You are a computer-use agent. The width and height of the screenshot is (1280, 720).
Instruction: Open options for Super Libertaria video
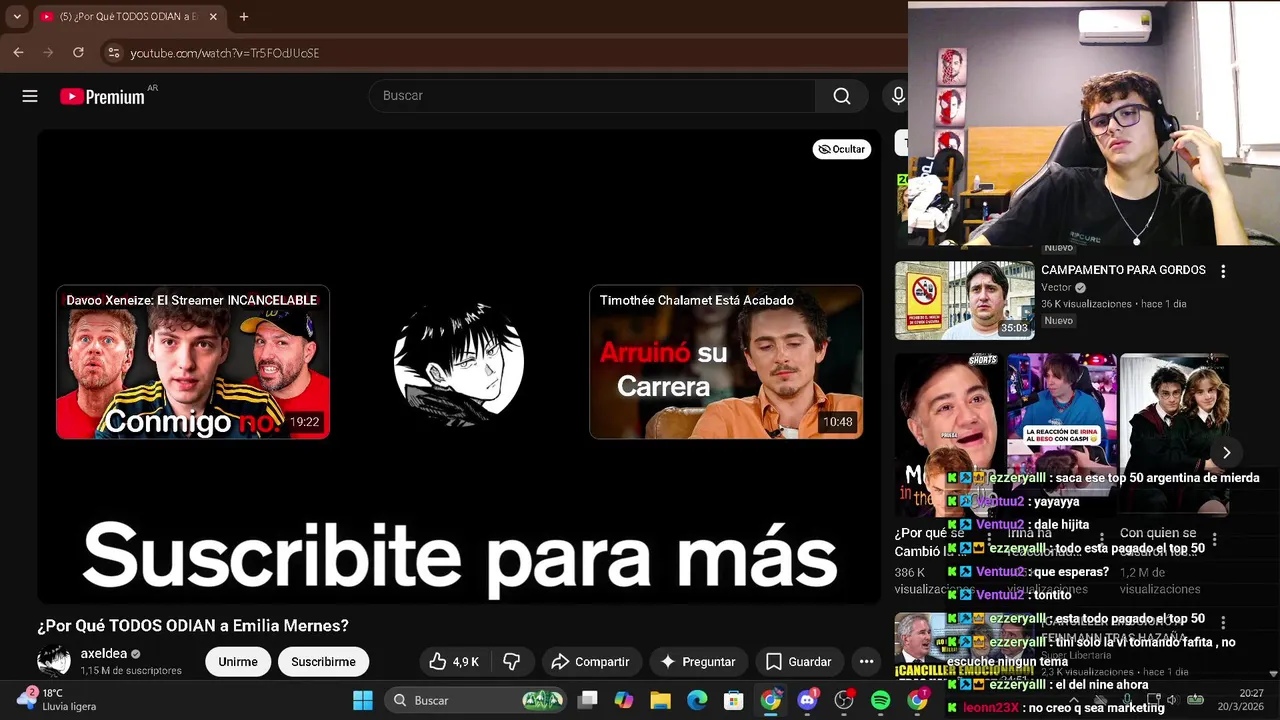point(1223,623)
